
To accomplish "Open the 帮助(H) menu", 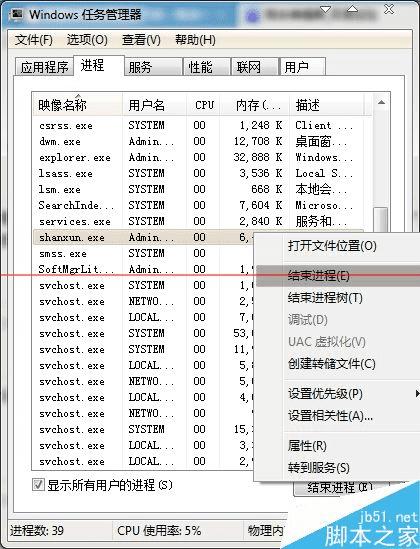I will click(x=195, y=40).
